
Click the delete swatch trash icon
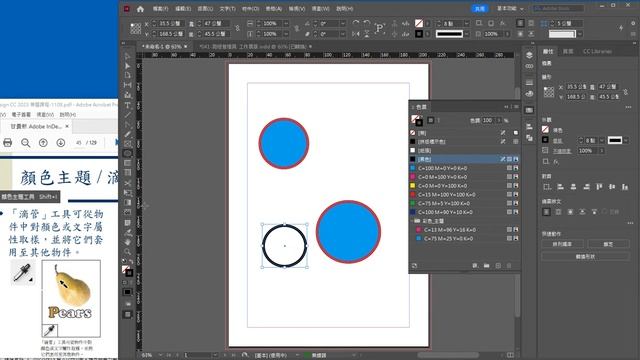point(509,266)
